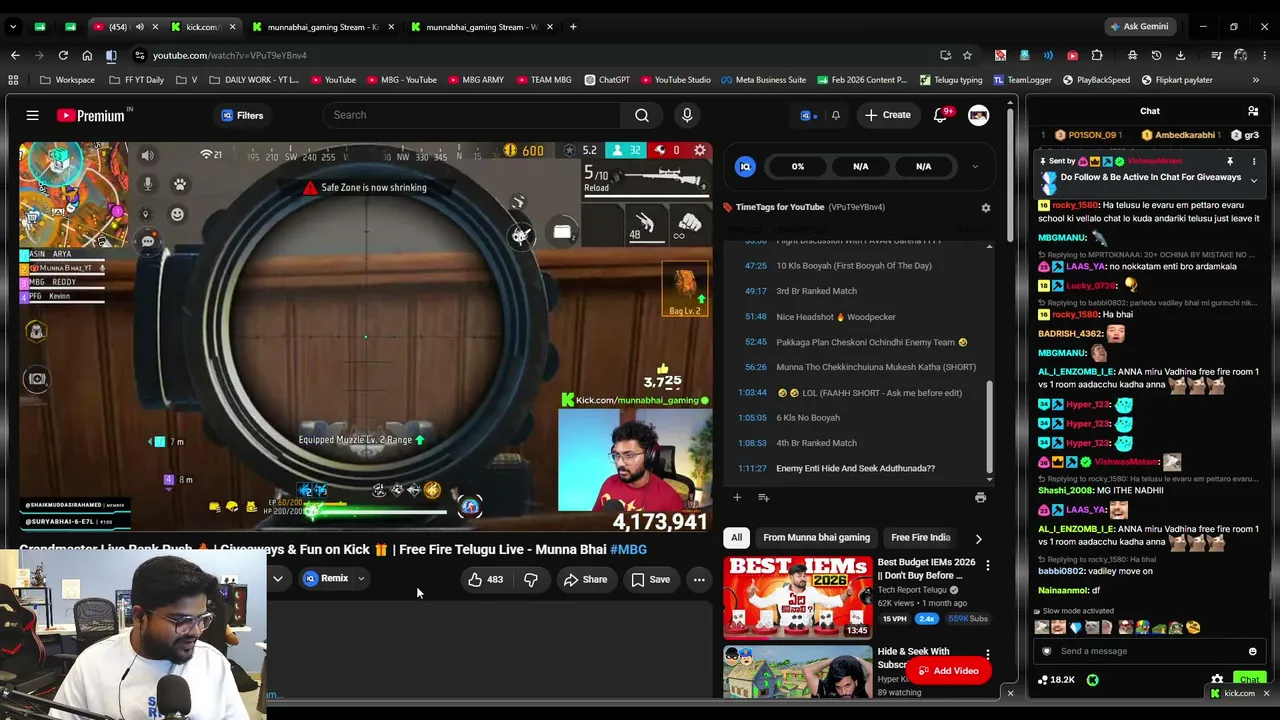This screenshot has width=1280, height=720.
Task: Open options for Best Budget IEMs video
Action: 988,566
